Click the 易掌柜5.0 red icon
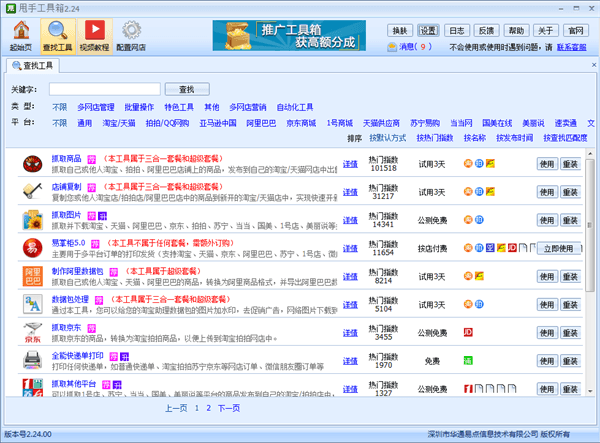600x443 pixels. click(32, 248)
